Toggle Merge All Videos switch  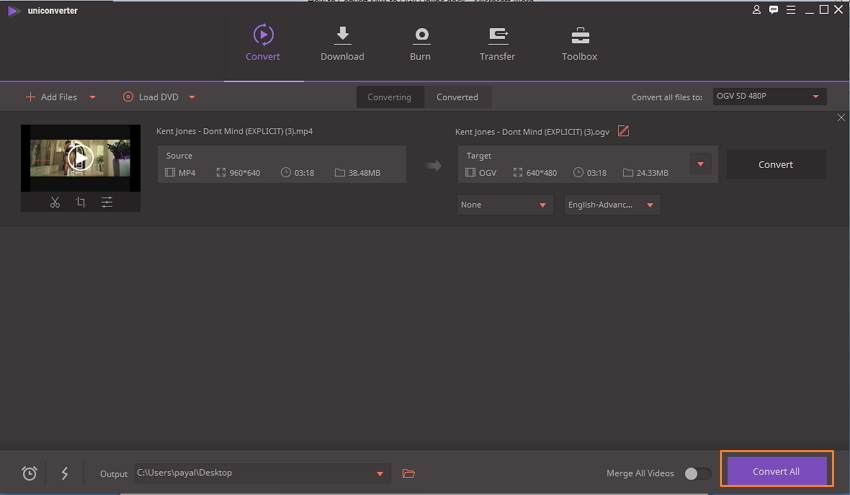[x=698, y=474]
